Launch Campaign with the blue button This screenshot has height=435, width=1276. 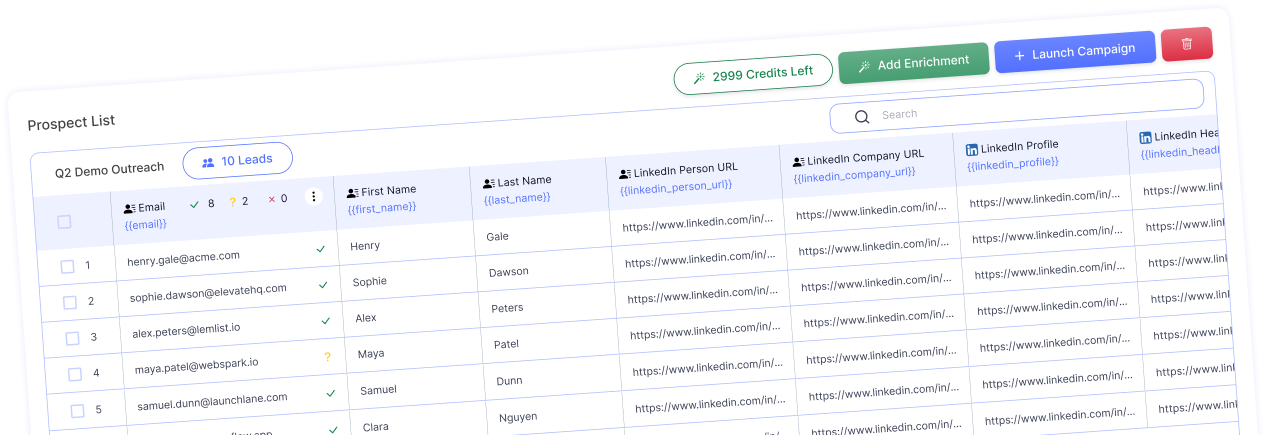[1075, 52]
